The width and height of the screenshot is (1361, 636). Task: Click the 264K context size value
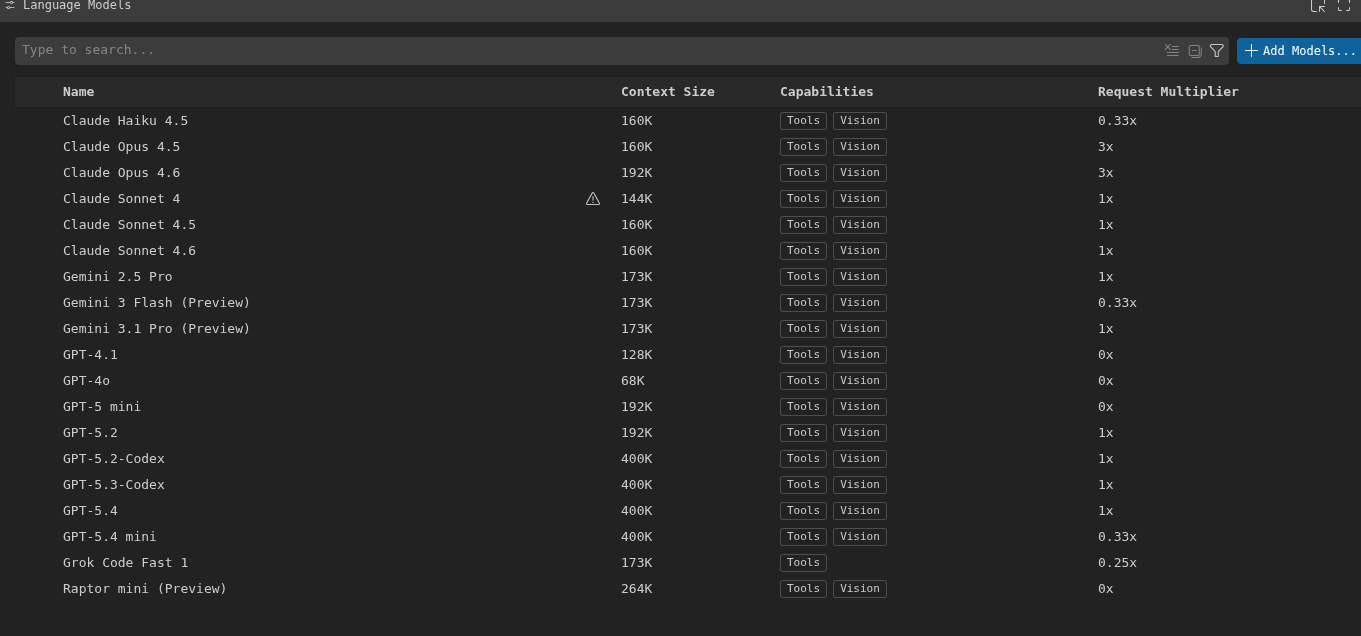click(637, 589)
